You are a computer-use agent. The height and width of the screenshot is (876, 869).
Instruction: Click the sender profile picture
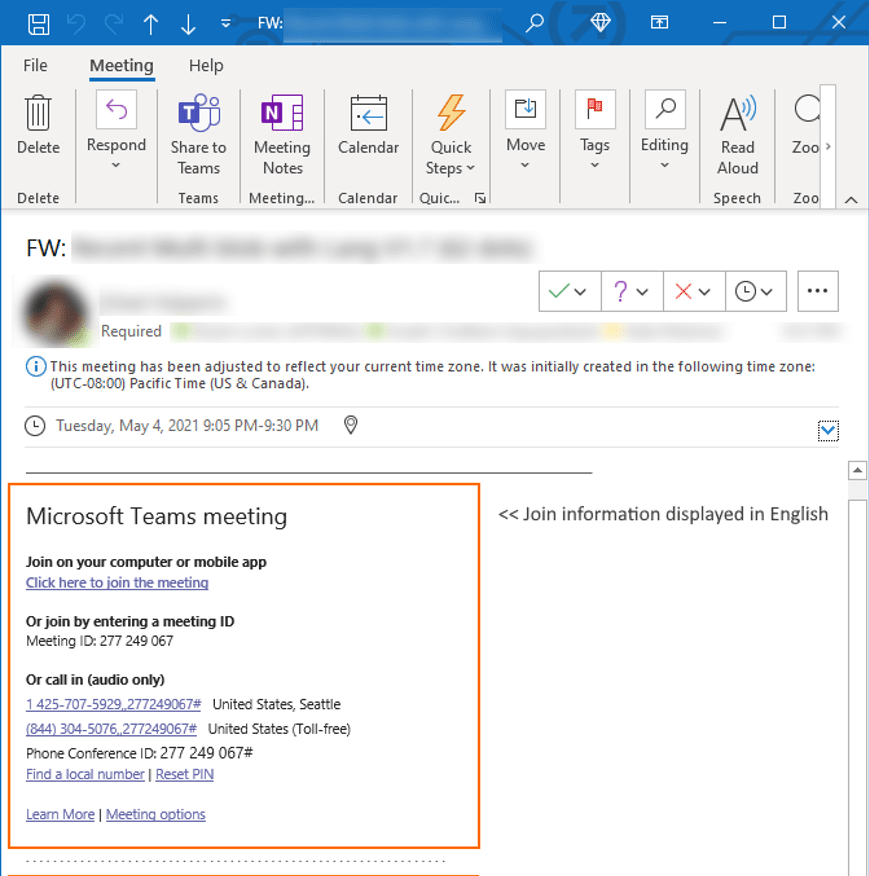click(55, 312)
